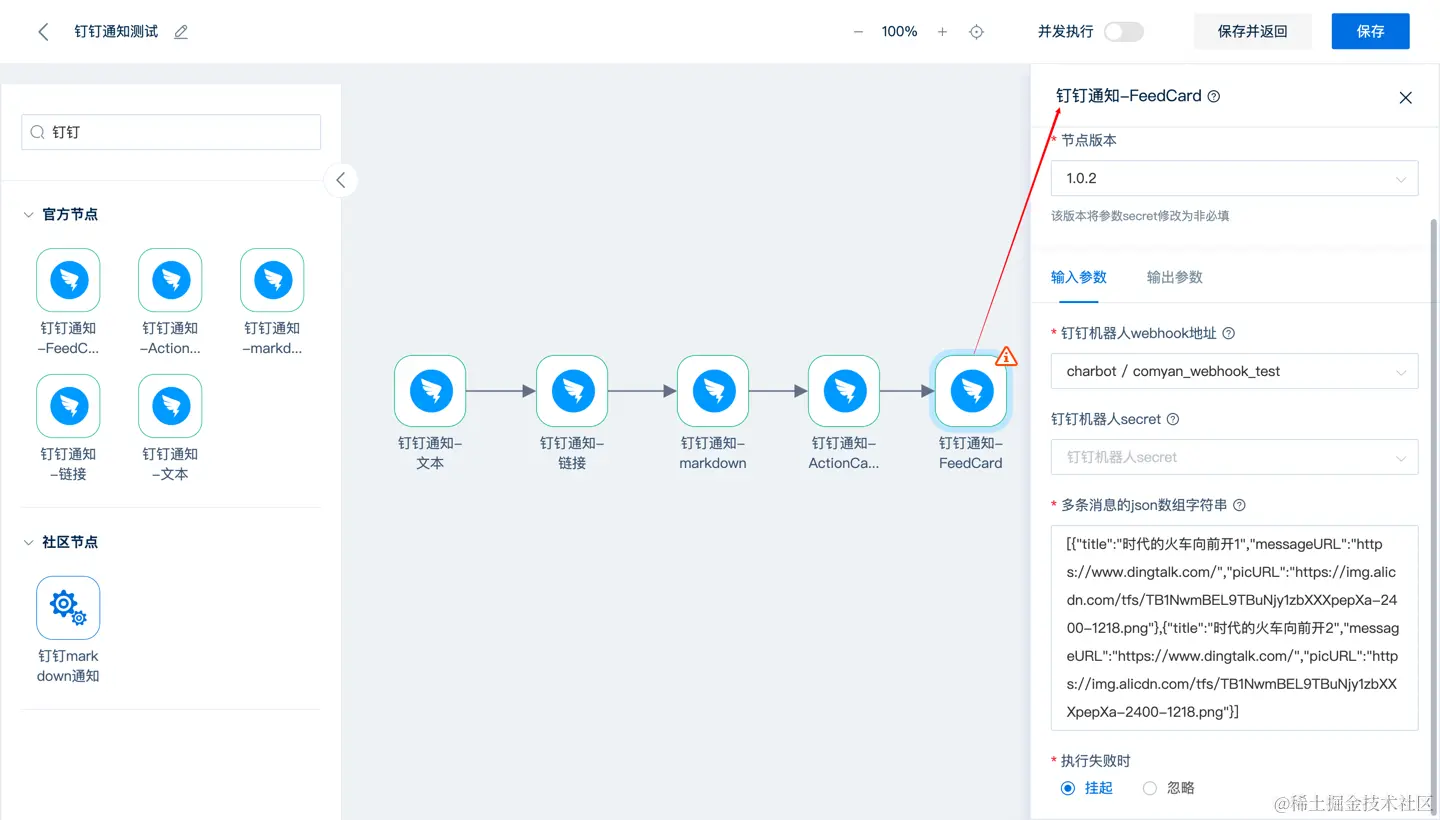This screenshot has width=1440, height=820.
Task: Click the 100% zoom level text
Action: pos(899,32)
